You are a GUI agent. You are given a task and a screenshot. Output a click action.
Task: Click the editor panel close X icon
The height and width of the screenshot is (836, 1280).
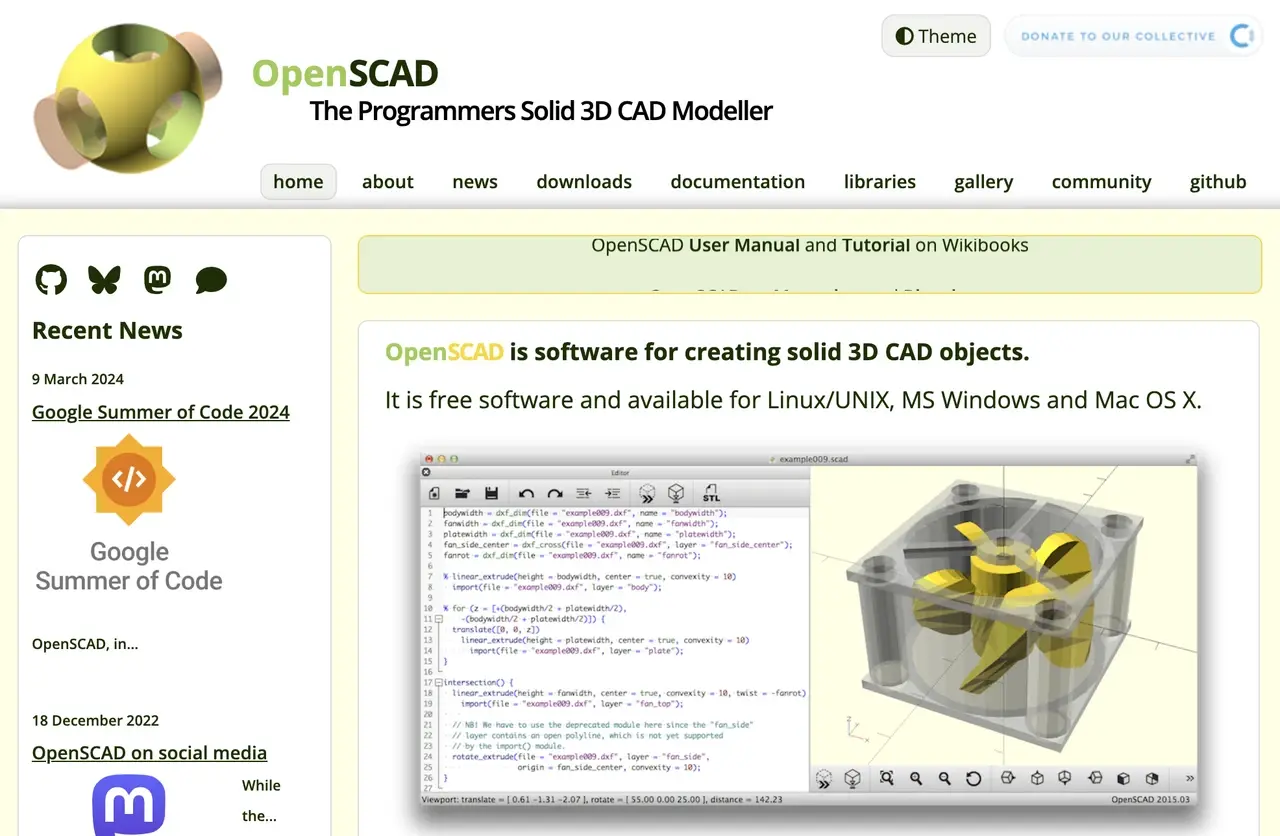coord(426,472)
